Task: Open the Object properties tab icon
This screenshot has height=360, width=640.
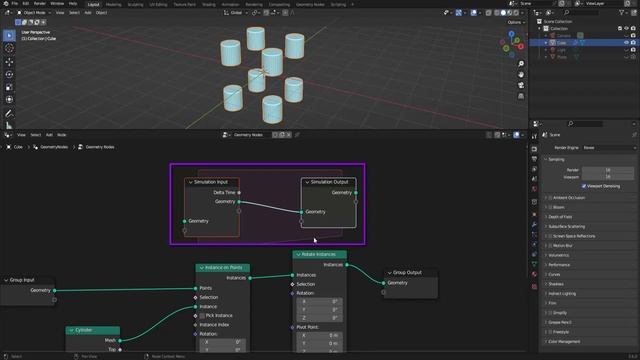Action: point(534,214)
